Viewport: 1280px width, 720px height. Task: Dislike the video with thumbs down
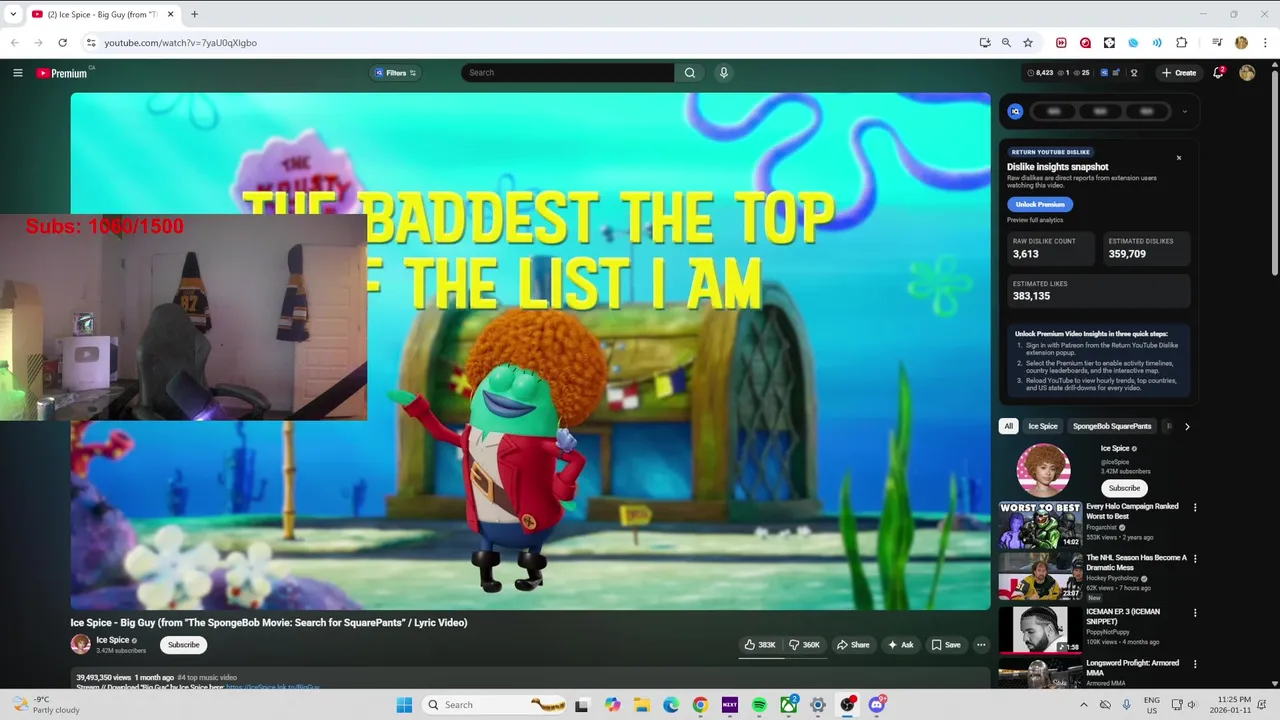804,645
